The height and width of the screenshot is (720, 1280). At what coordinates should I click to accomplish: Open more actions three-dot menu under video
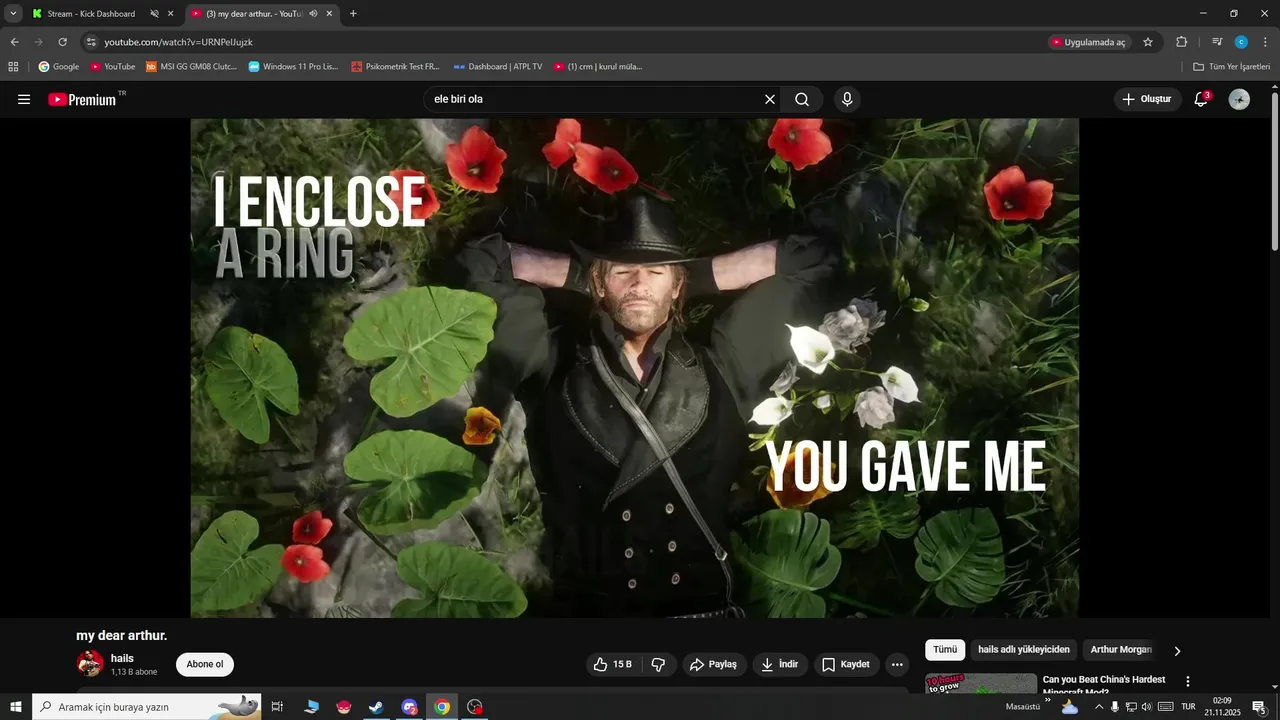(897, 664)
